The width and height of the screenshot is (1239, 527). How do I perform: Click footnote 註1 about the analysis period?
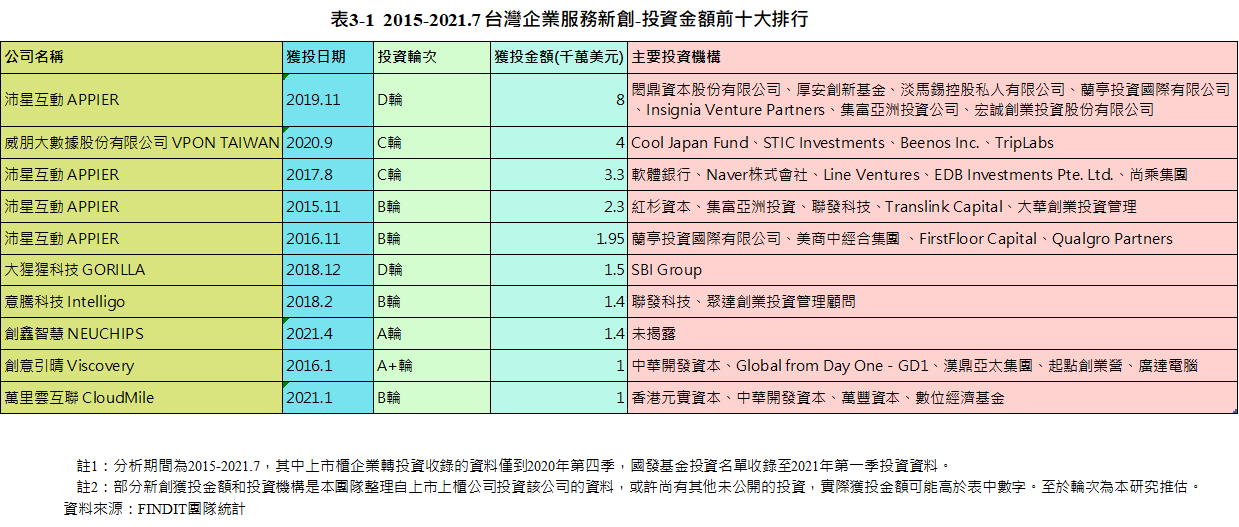tap(513, 466)
